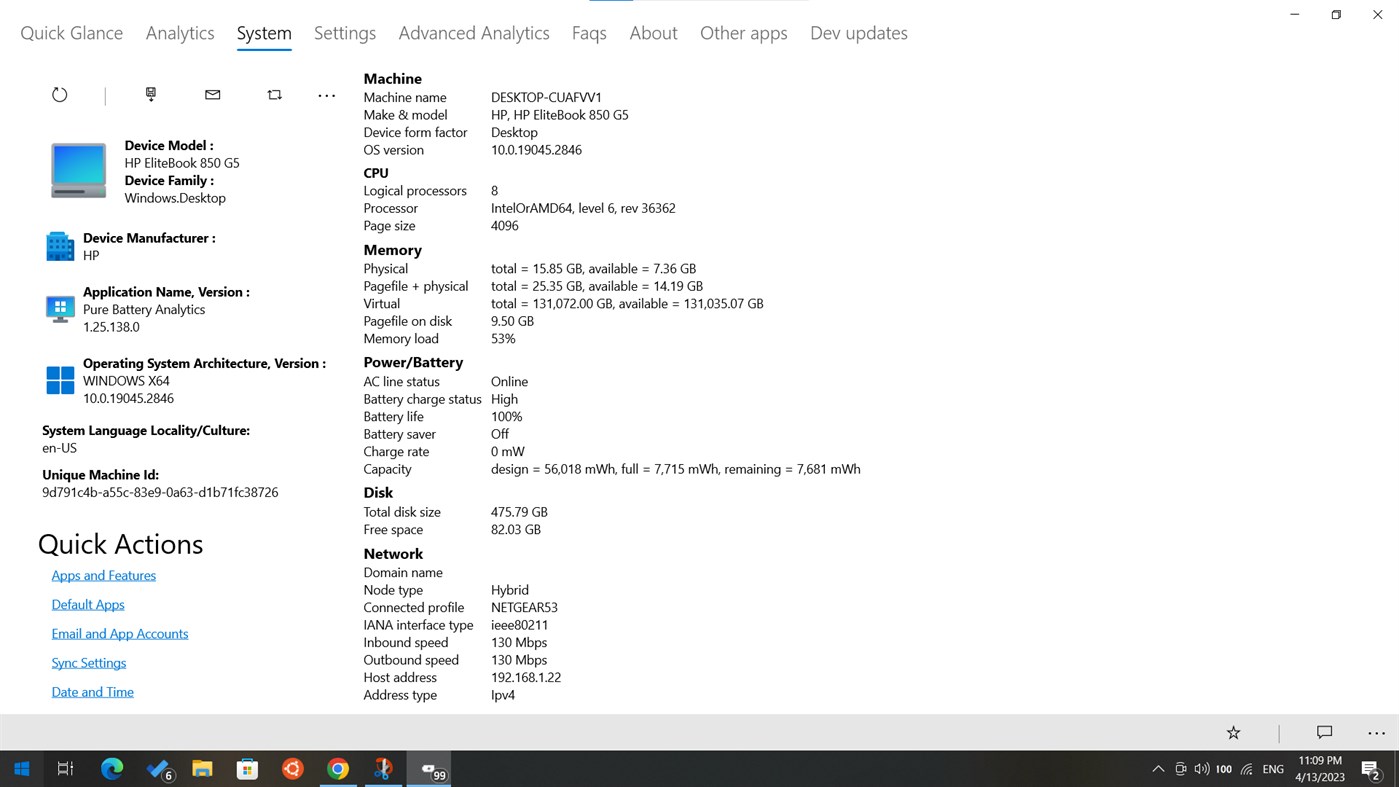Click the taskbar clock showing 11:09 PM

[x=1319, y=767]
